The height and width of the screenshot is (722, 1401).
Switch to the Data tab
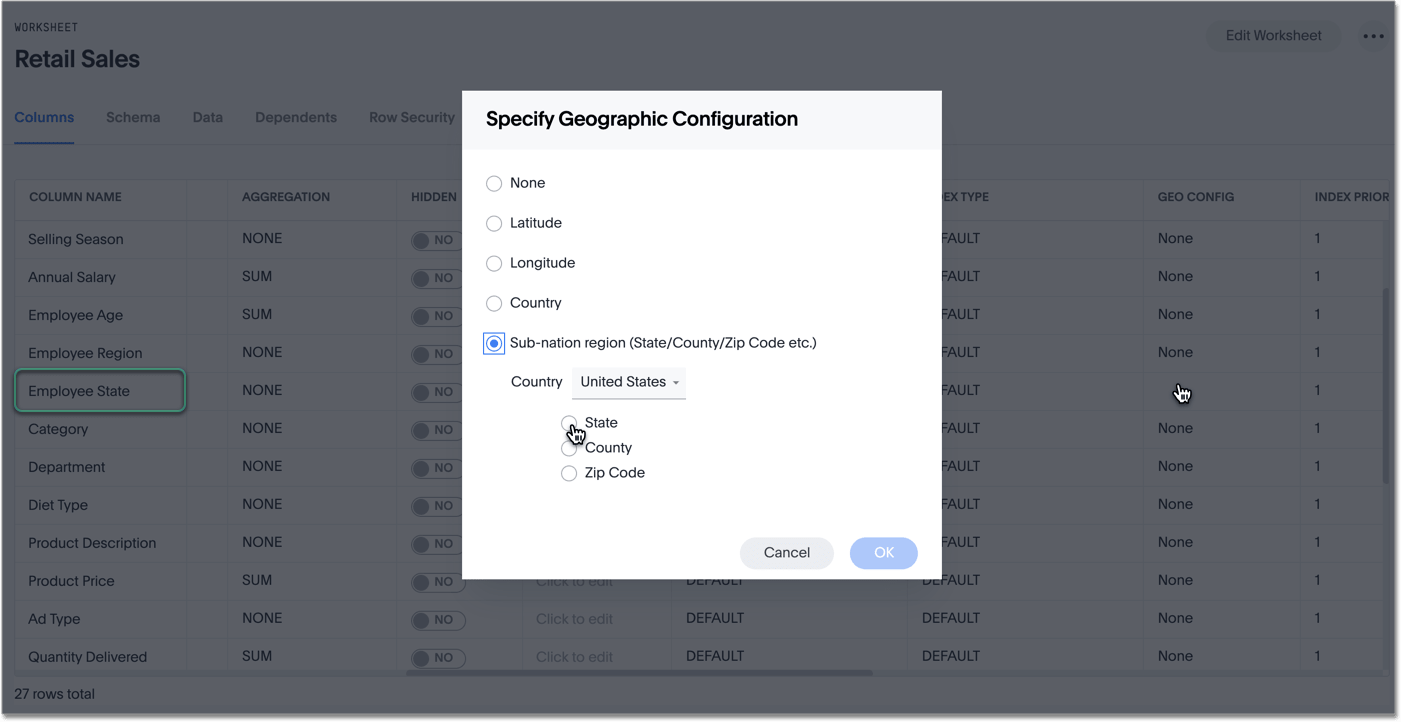point(207,117)
